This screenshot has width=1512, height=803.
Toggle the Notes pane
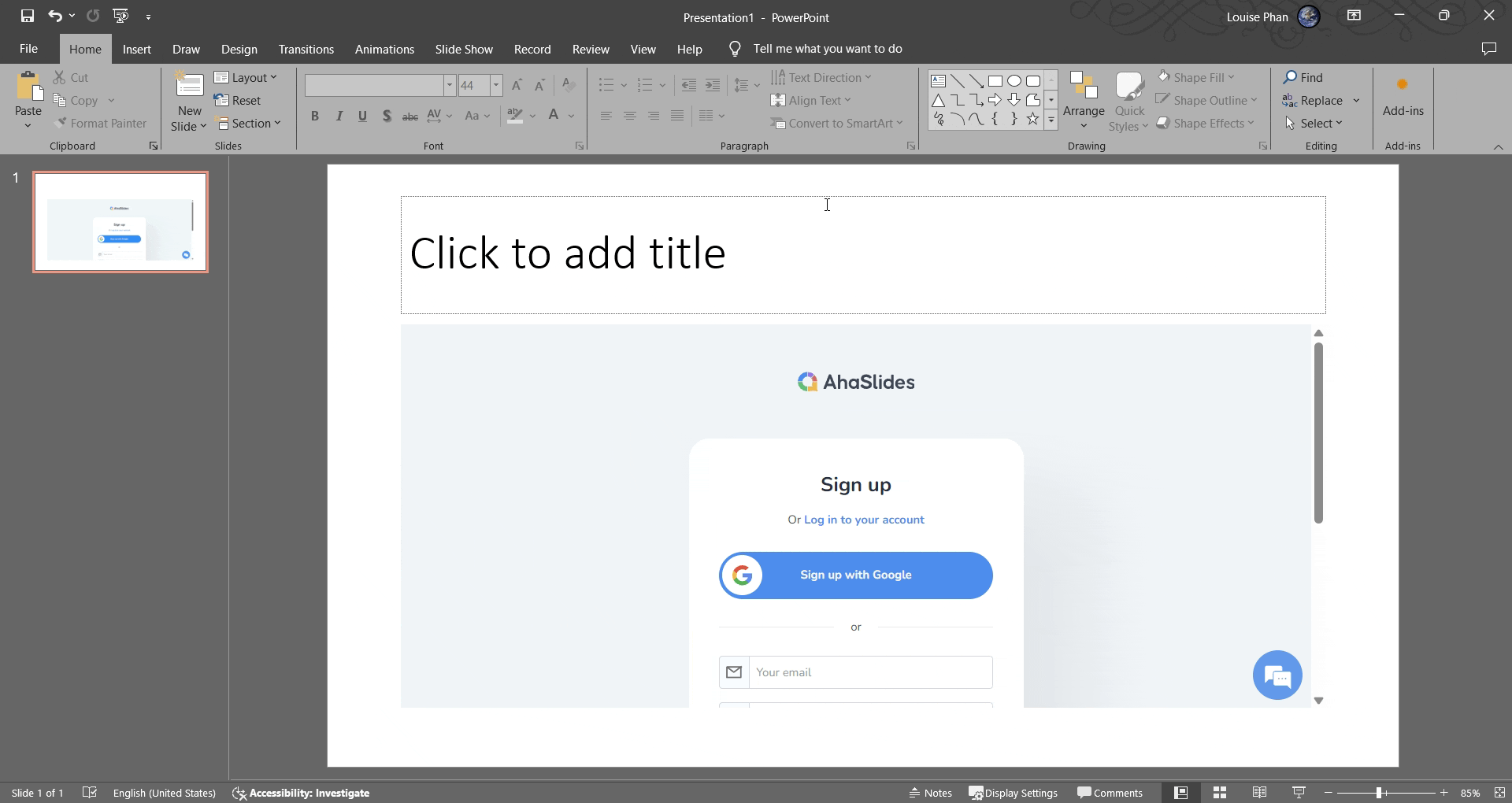coord(931,793)
